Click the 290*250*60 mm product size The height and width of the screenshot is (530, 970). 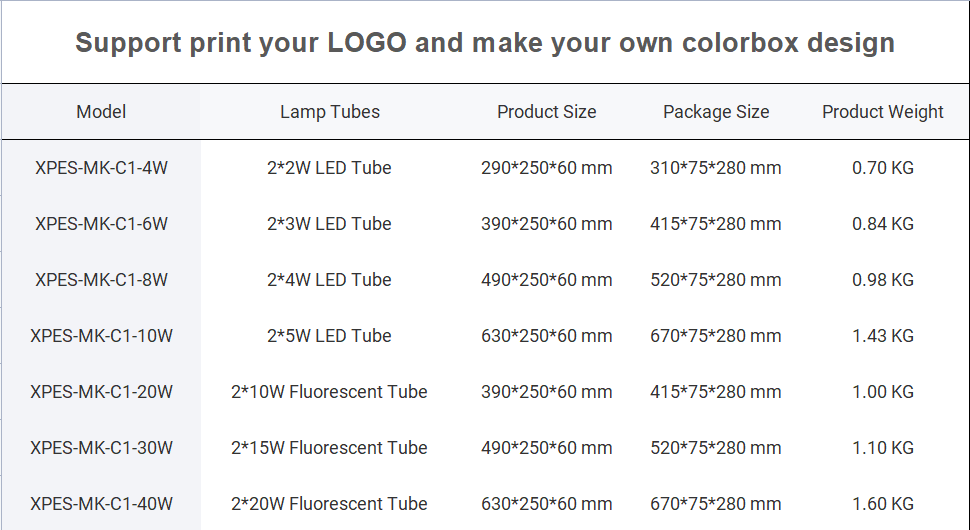tap(547, 168)
